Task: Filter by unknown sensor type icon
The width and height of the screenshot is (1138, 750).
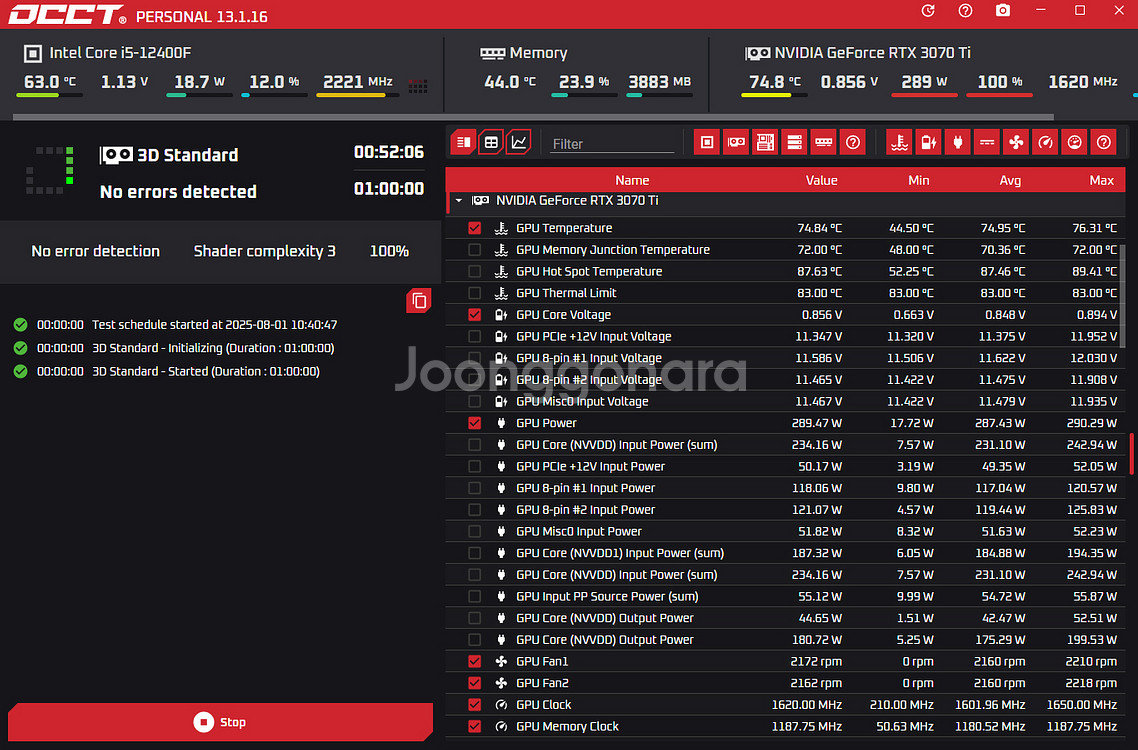Action: pyautogui.click(x=1103, y=142)
